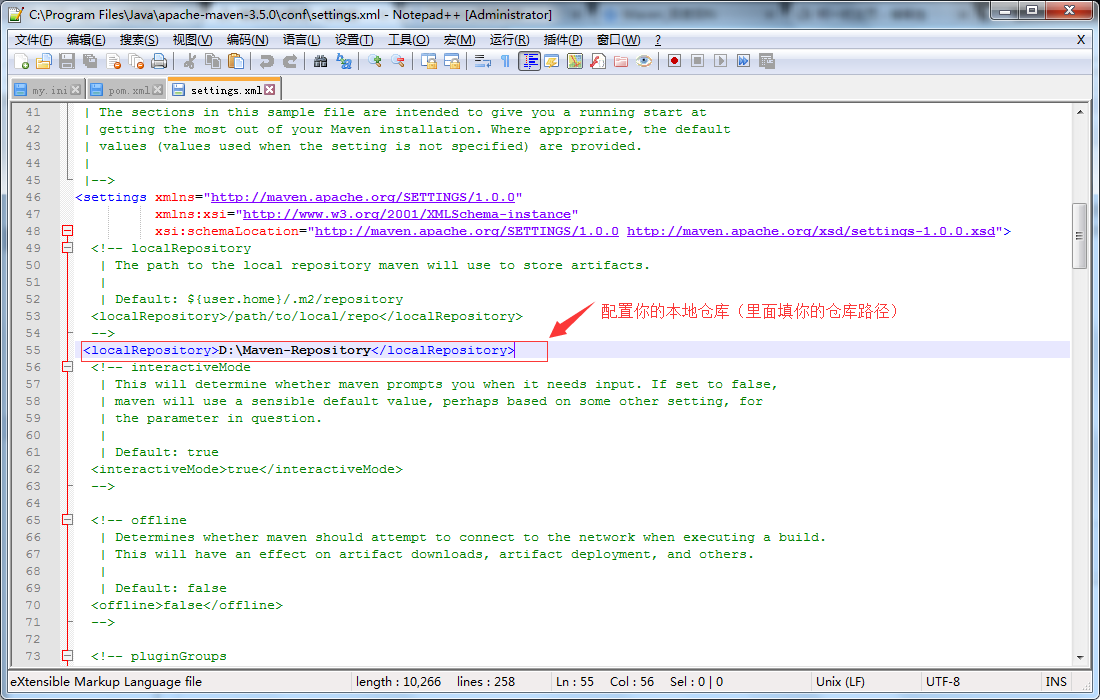Viewport: 1100px width, 700px height.
Task: Undo the last edit
Action: [267, 62]
